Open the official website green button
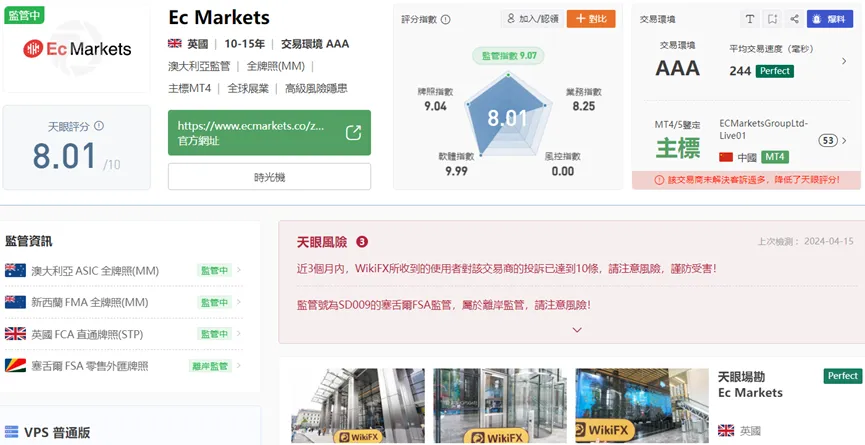Viewport: 865px width, 445px height. pos(269,133)
